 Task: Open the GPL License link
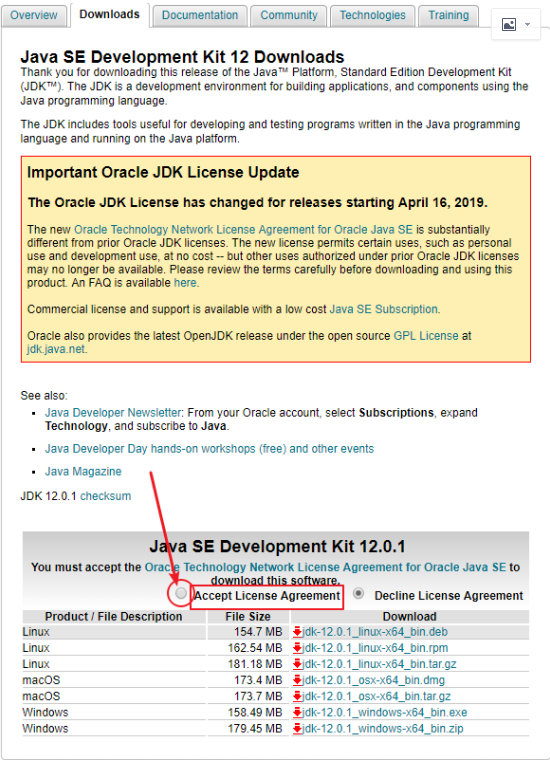point(426,336)
